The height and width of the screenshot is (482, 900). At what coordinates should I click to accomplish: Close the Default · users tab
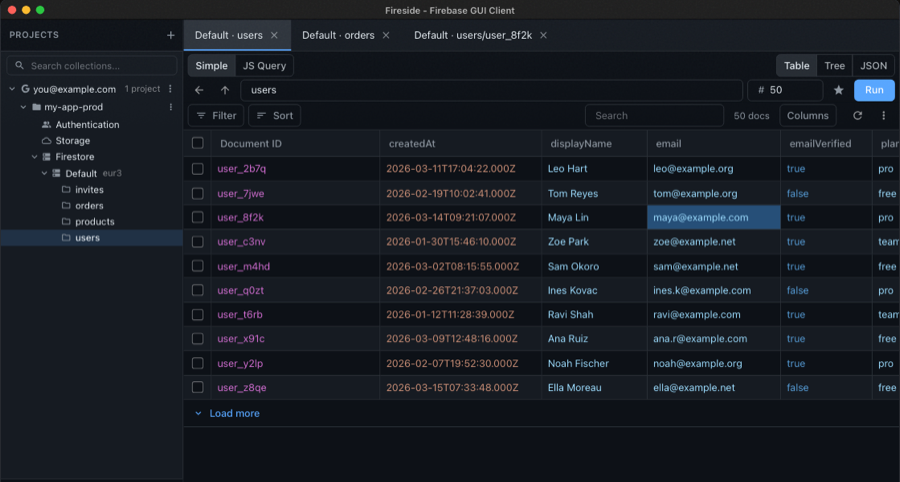(x=274, y=36)
